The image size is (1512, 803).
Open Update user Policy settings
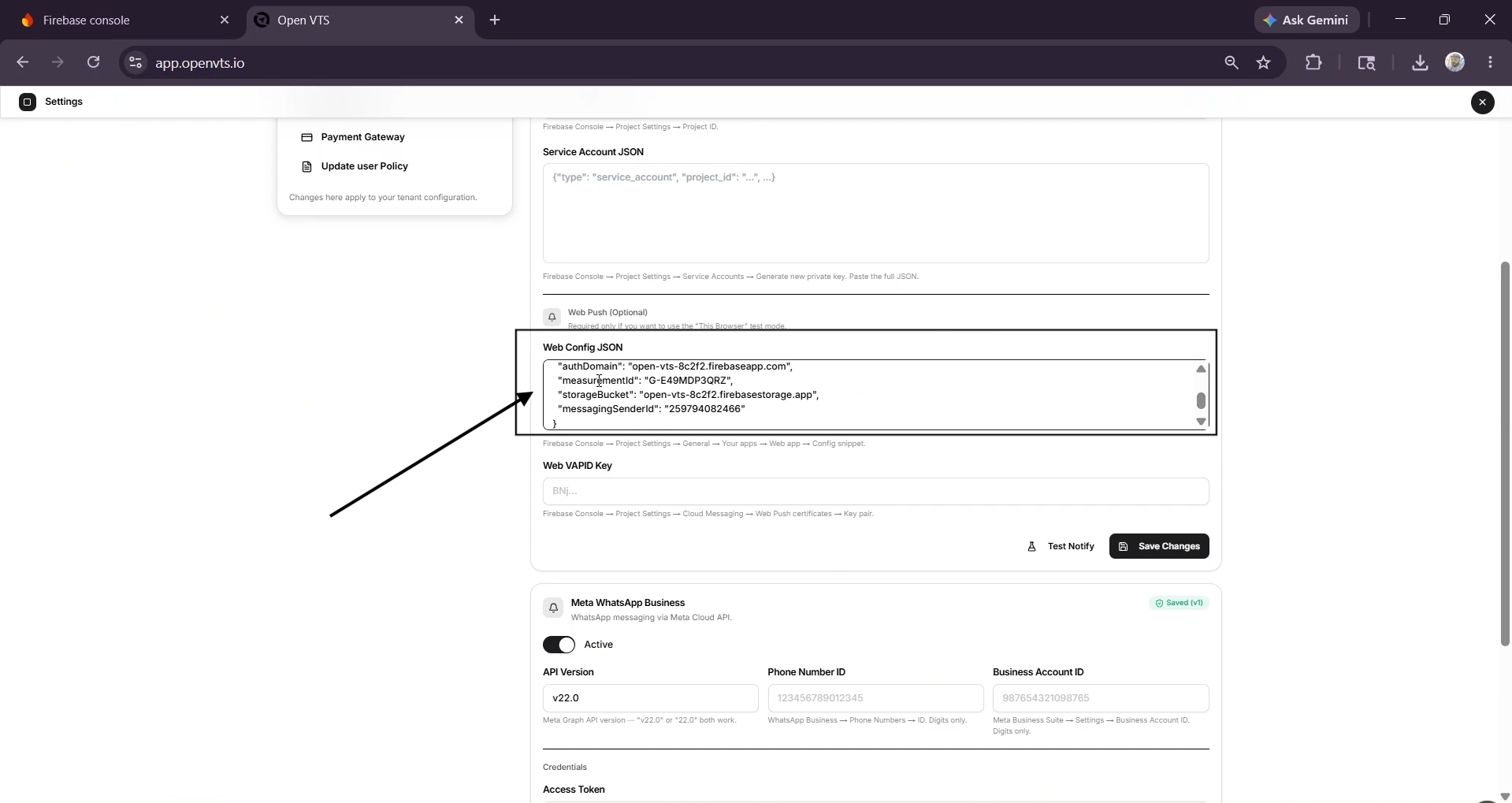[x=364, y=166]
